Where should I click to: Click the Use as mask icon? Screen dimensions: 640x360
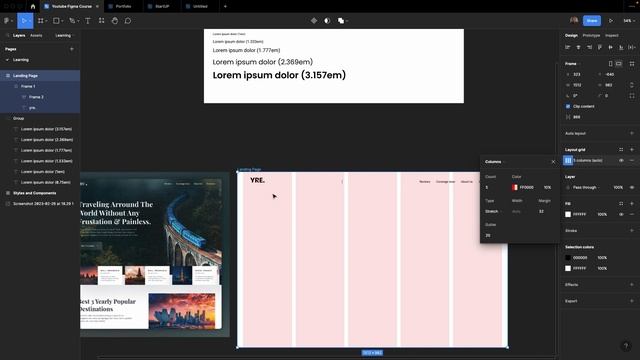coord(327,20)
